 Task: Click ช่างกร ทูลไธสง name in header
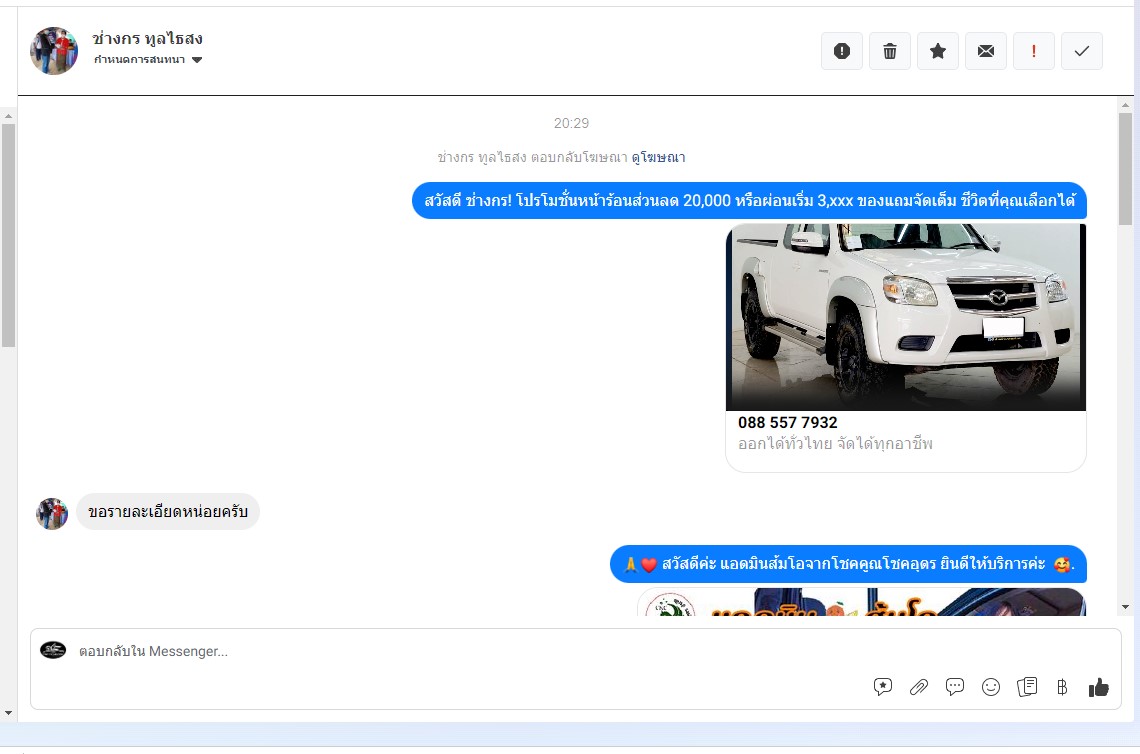pos(147,38)
